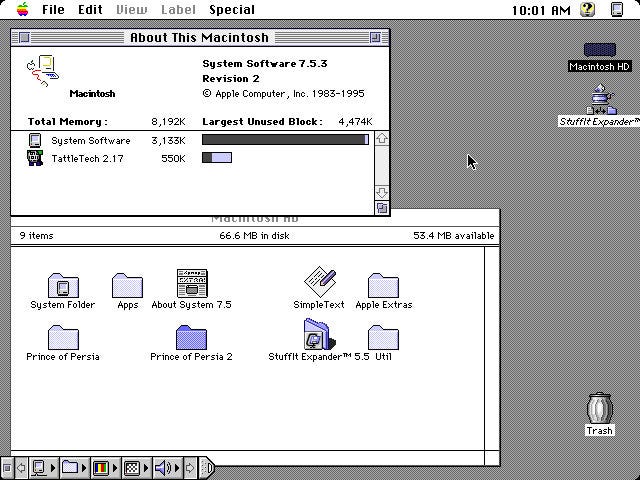The image size is (640, 480).
Task: Select the Macintosh HD desktop drive icon
Action: tap(600, 50)
